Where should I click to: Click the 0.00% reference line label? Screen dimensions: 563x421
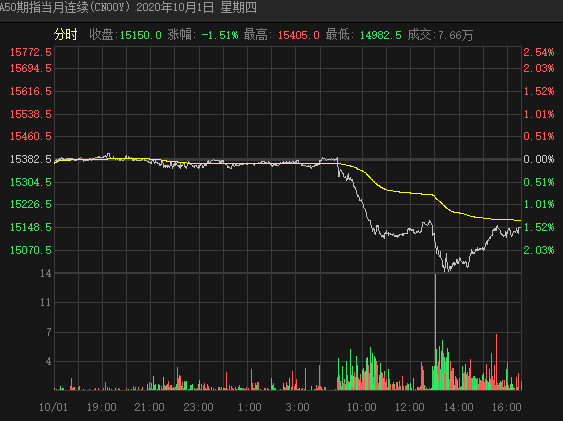coord(539,159)
